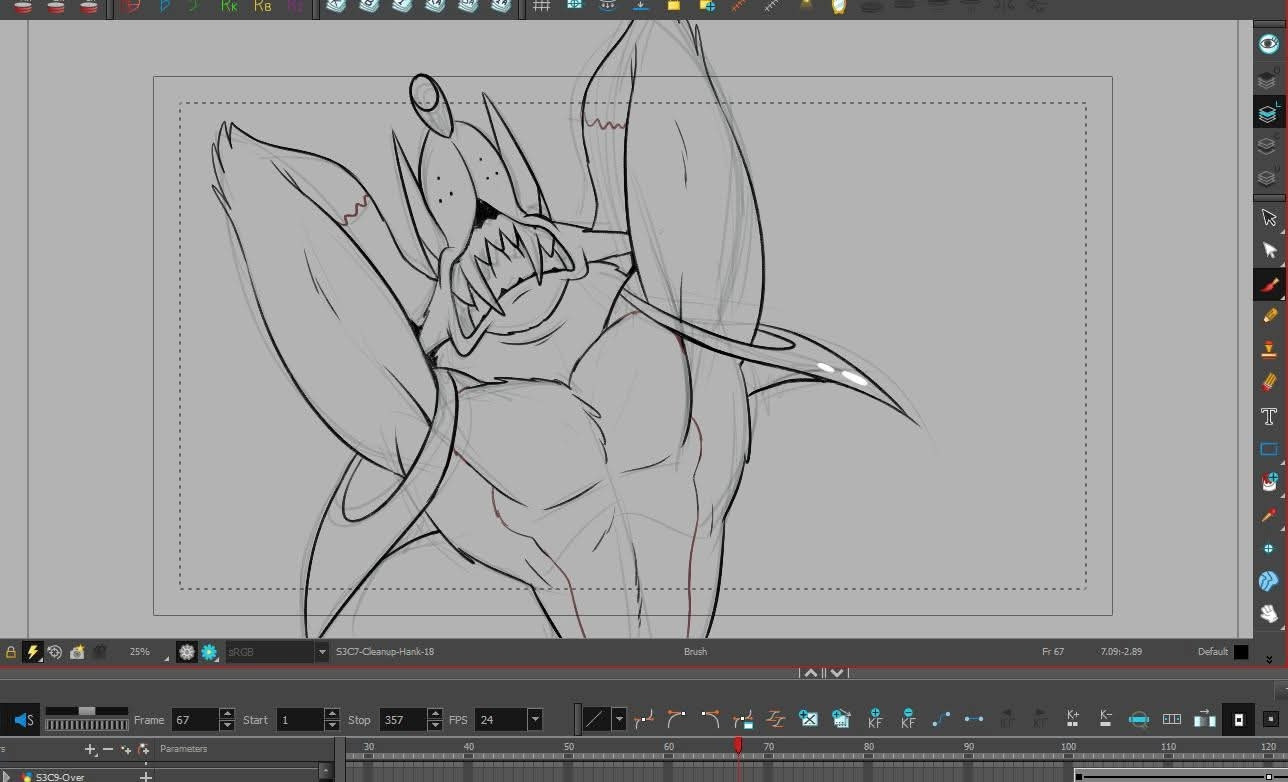Image resolution: width=1288 pixels, height=782 pixels.
Task: Open the pencil line style dropdown arrow
Action: point(619,719)
